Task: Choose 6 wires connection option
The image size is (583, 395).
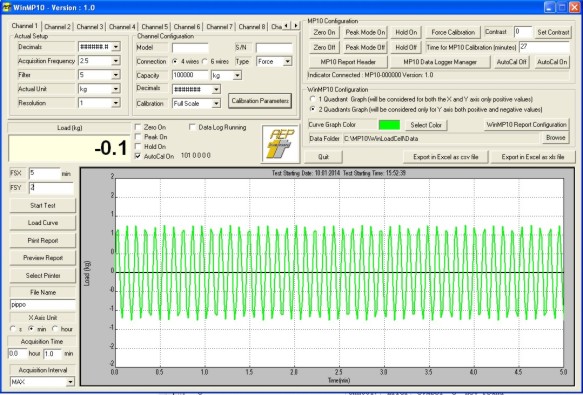Action: pyautogui.click(x=205, y=61)
